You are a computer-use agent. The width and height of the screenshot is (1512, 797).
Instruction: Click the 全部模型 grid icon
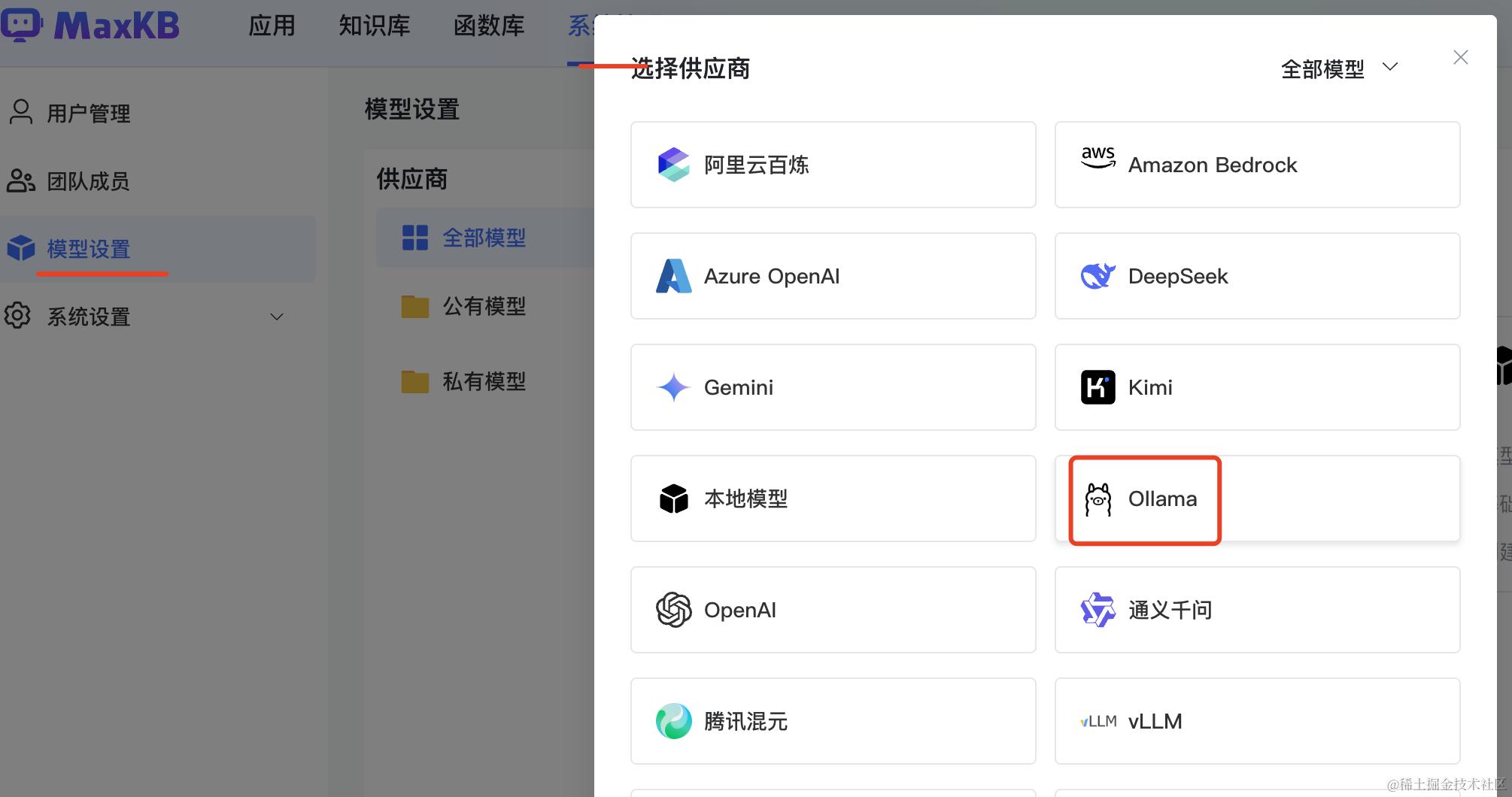[415, 238]
